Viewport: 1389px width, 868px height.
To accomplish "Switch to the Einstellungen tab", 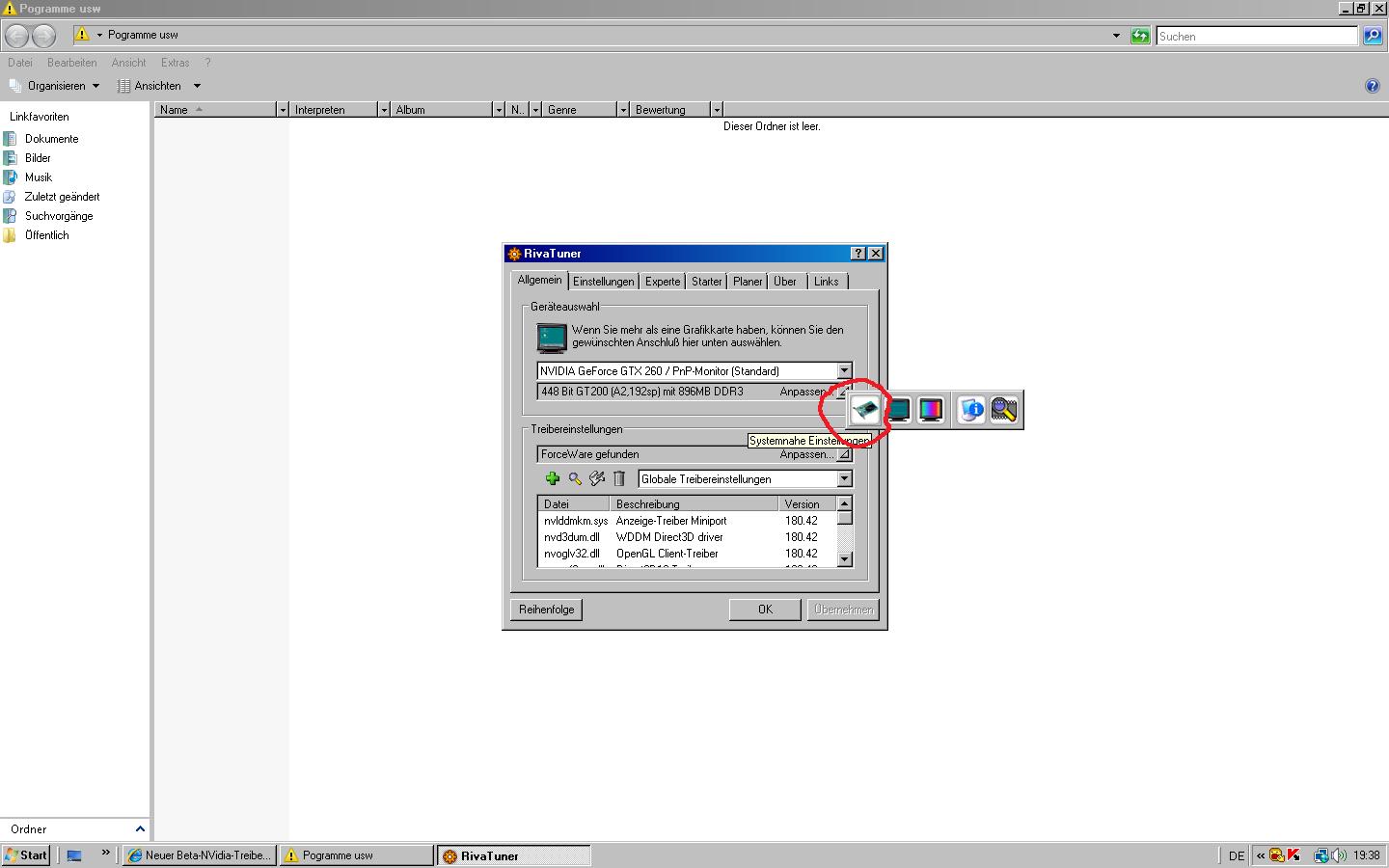I will (x=603, y=282).
